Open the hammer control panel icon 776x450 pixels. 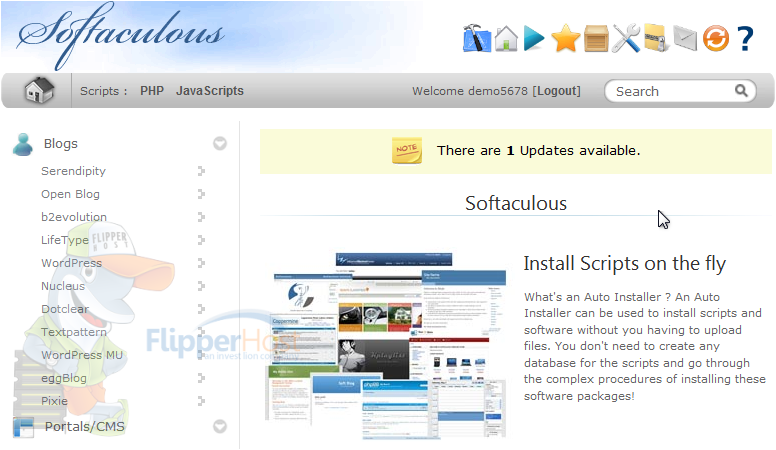[477, 38]
